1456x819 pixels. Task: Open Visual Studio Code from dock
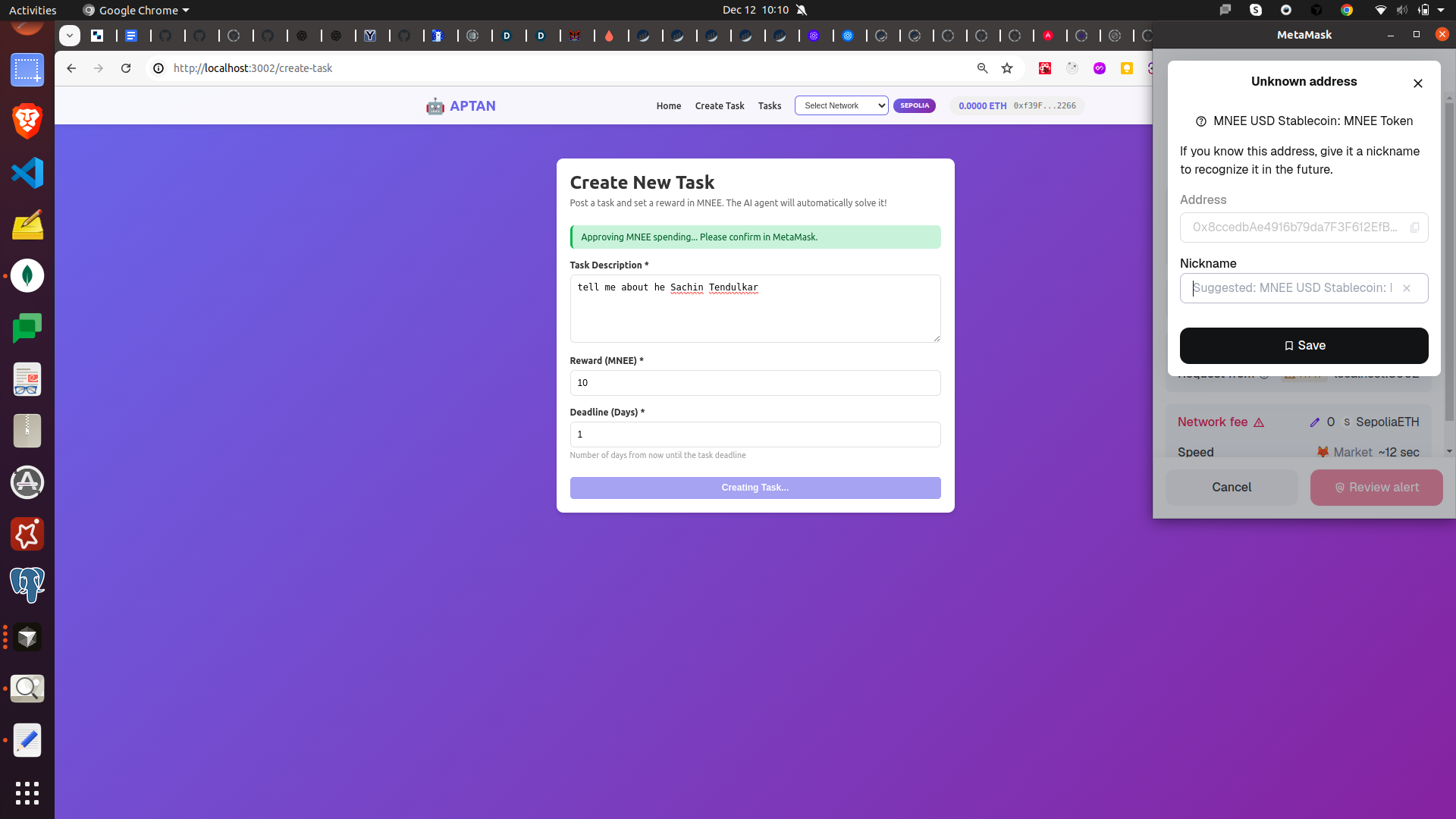click(27, 173)
